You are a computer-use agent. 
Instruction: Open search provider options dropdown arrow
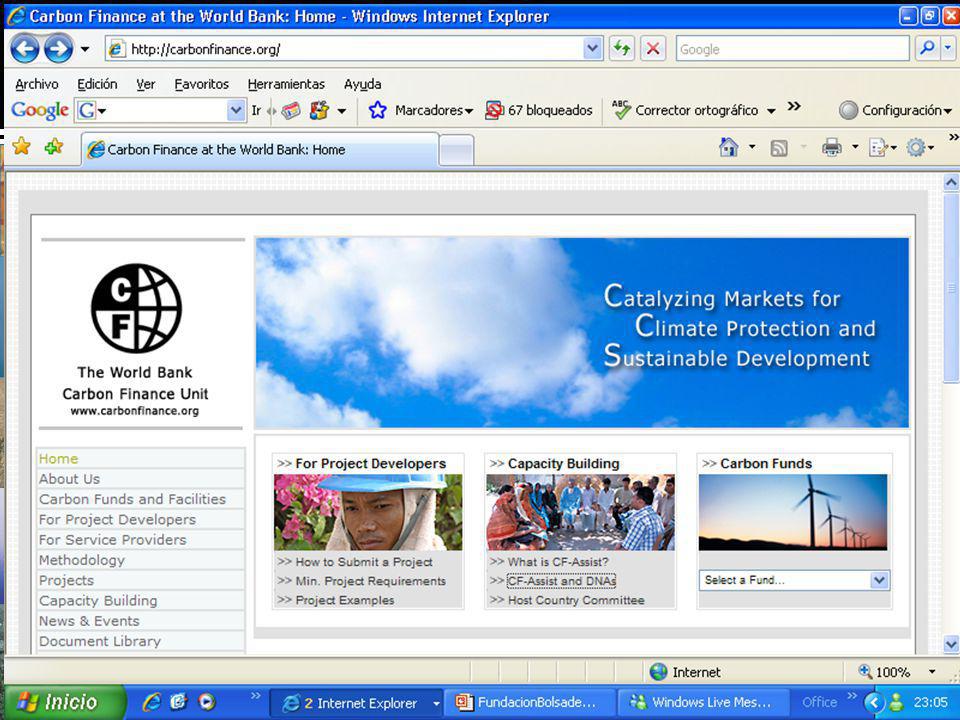point(948,48)
